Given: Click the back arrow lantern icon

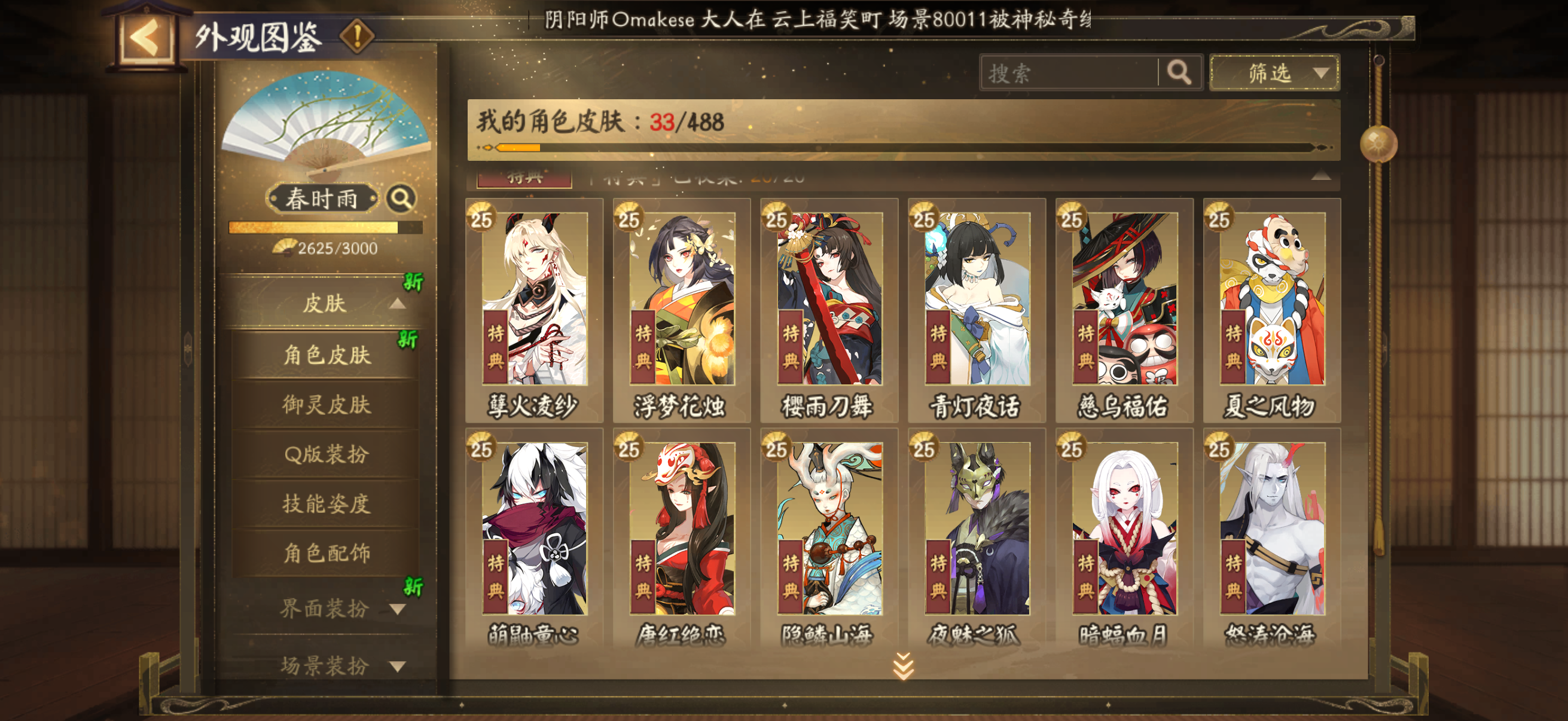Looking at the screenshot, I should 146,38.
